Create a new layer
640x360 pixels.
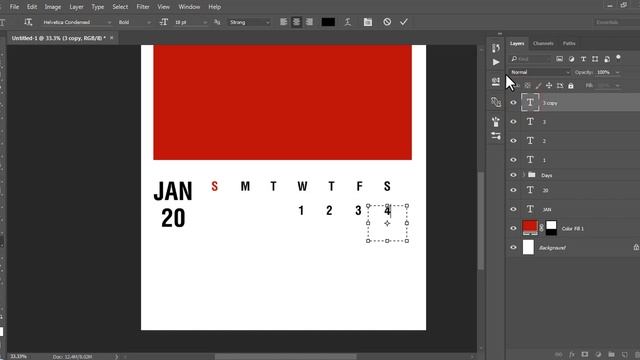click(x=624, y=355)
